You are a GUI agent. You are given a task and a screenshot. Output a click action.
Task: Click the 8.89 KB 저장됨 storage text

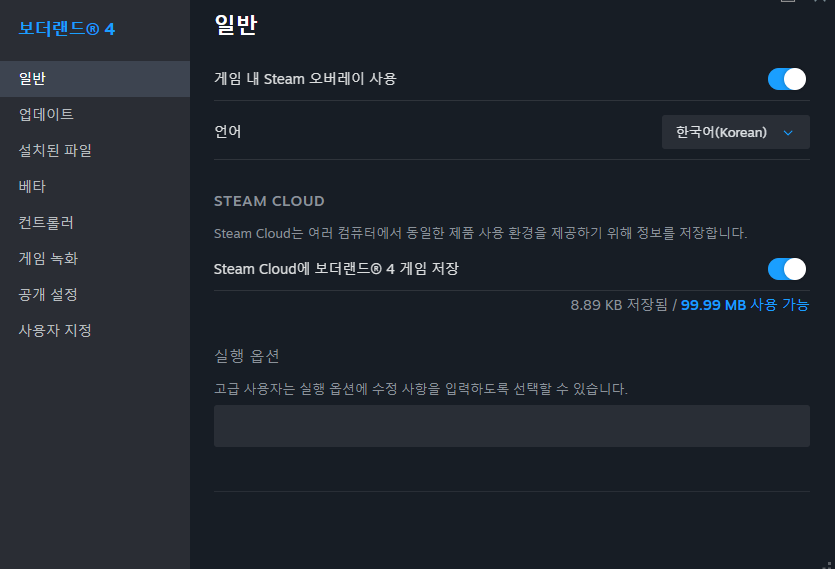click(618, 305)
